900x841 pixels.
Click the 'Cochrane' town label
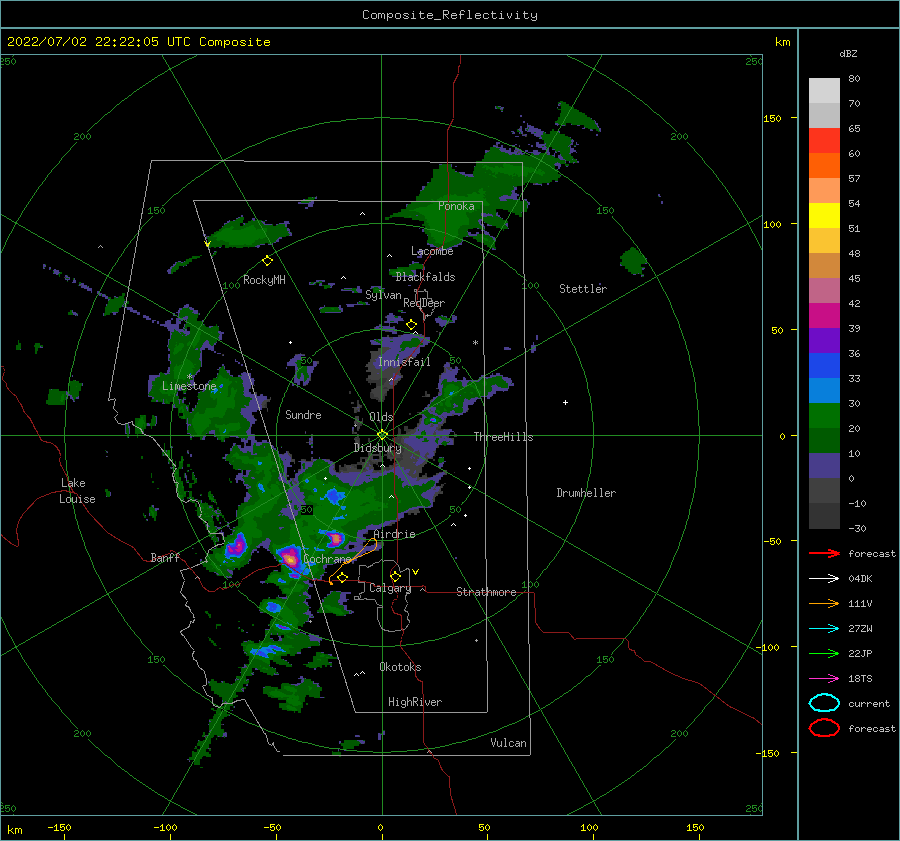pos(327,559)
